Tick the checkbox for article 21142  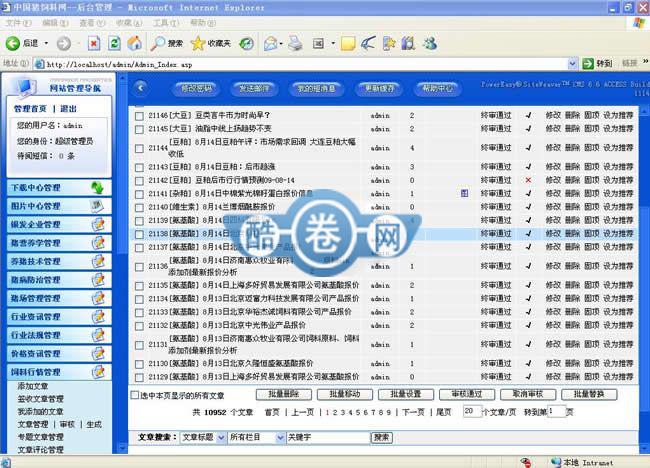tap(139, 181)
